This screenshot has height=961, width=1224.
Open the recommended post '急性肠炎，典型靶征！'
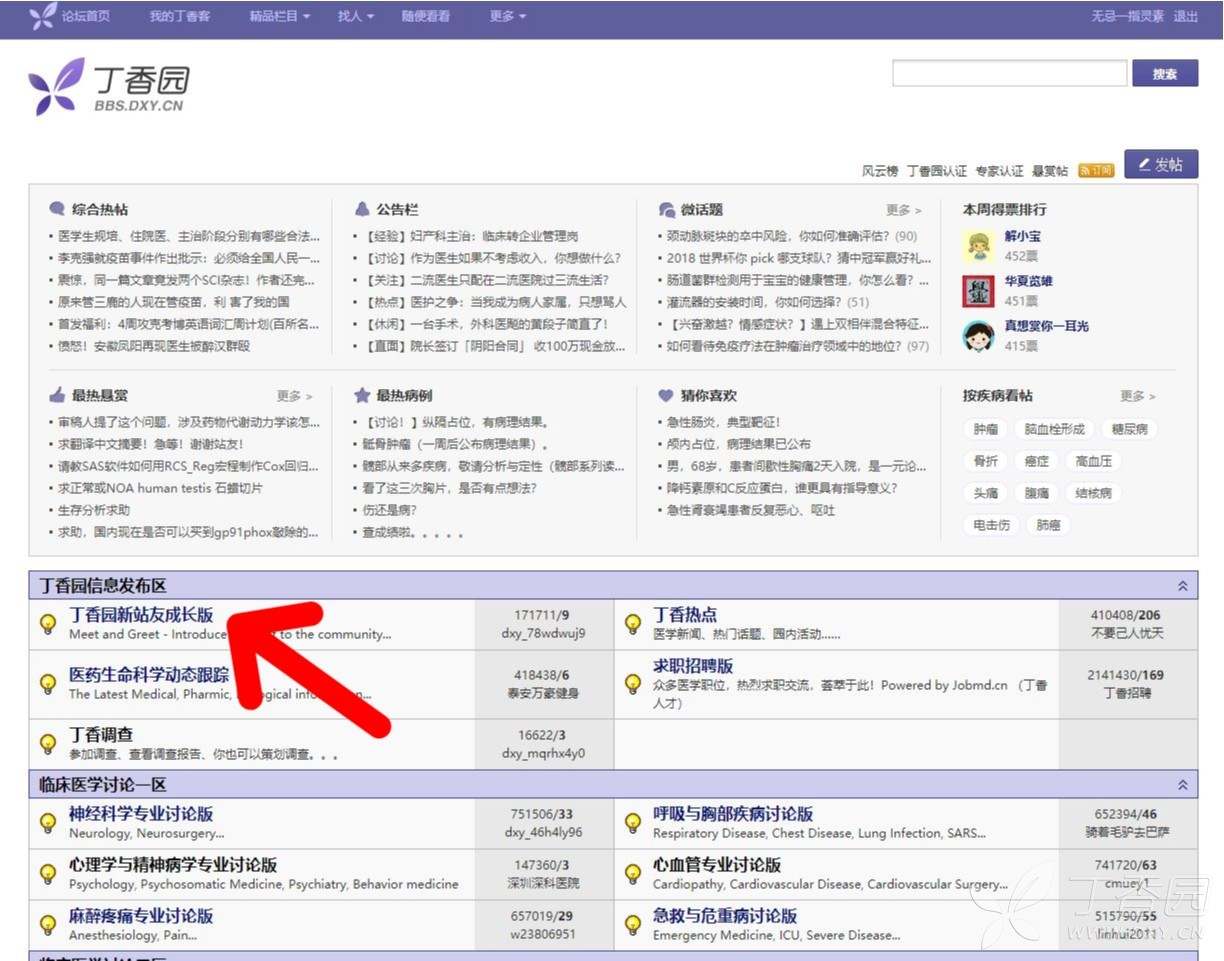724,422
